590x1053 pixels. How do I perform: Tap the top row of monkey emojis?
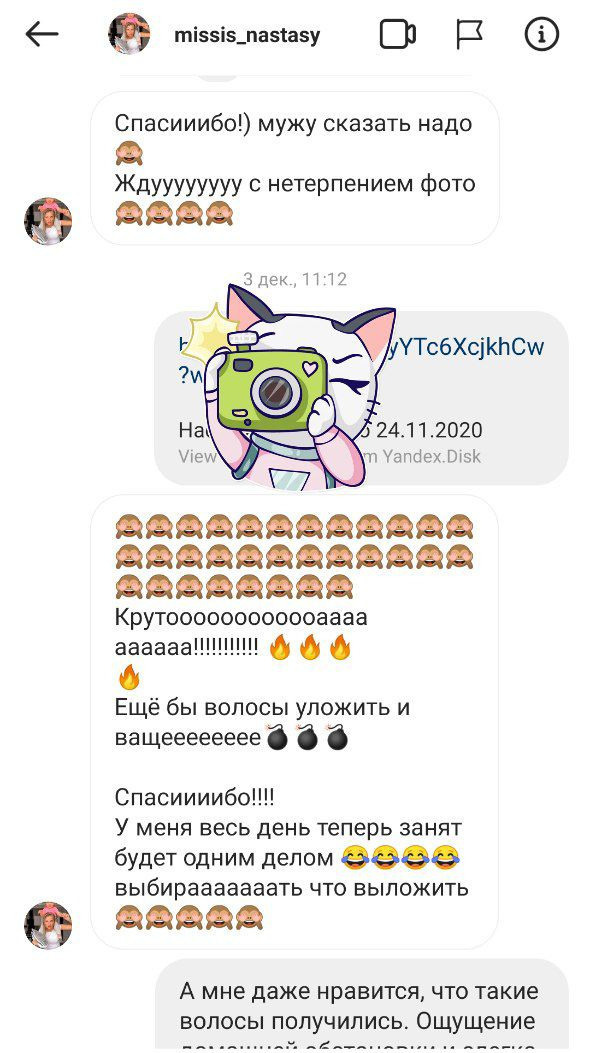pyautogui.click(x=294, y=526)
